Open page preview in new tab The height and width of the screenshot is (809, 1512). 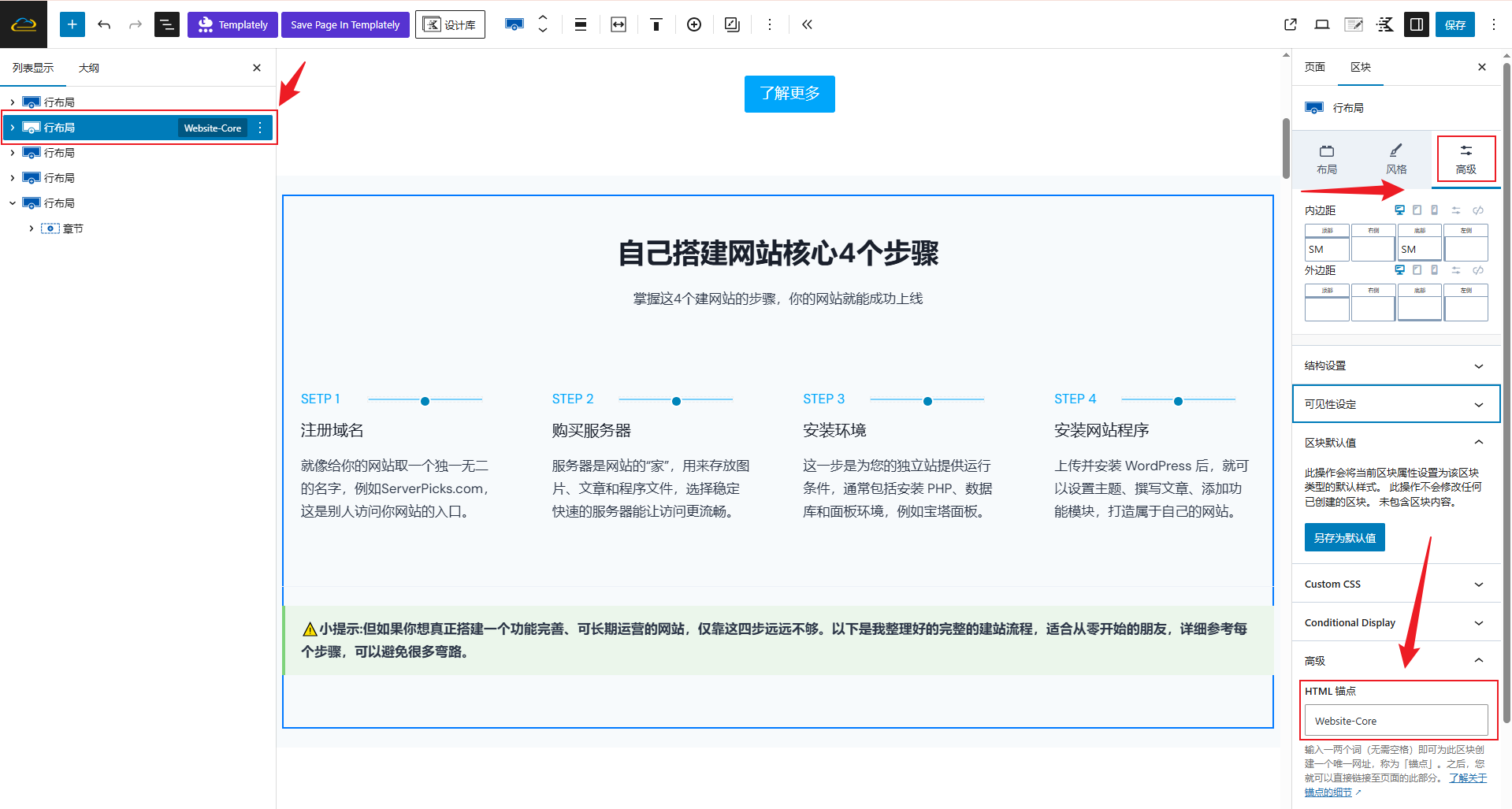[x=1290, y=24]
